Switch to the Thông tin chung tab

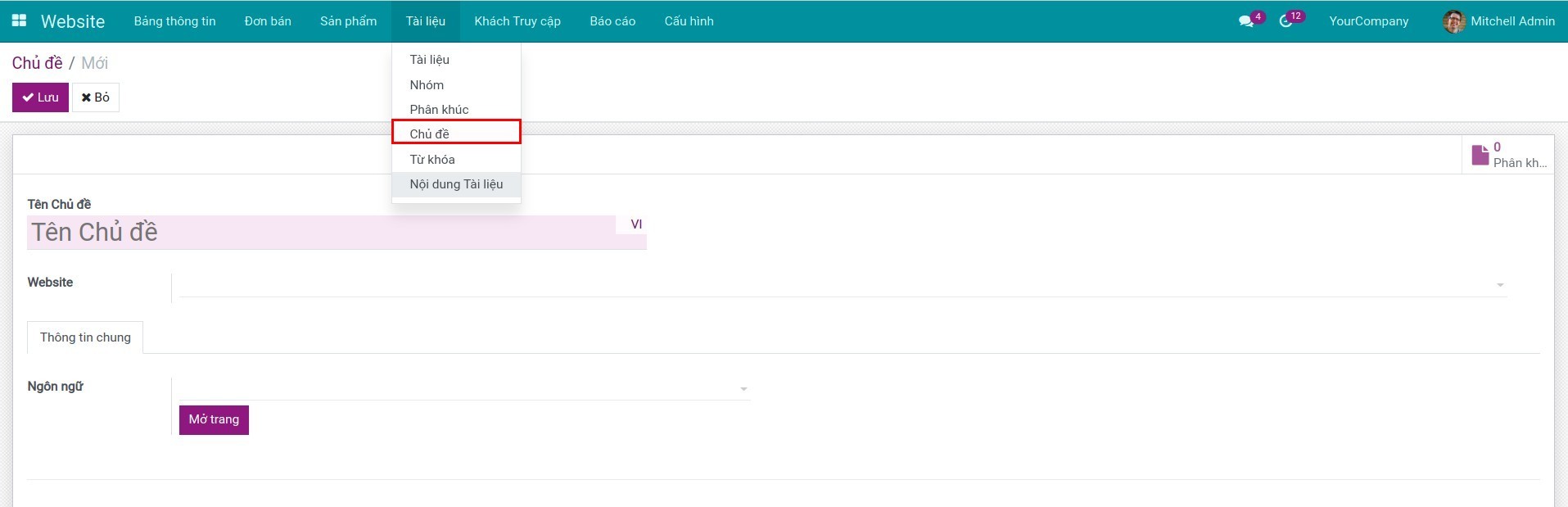point(85,337)
